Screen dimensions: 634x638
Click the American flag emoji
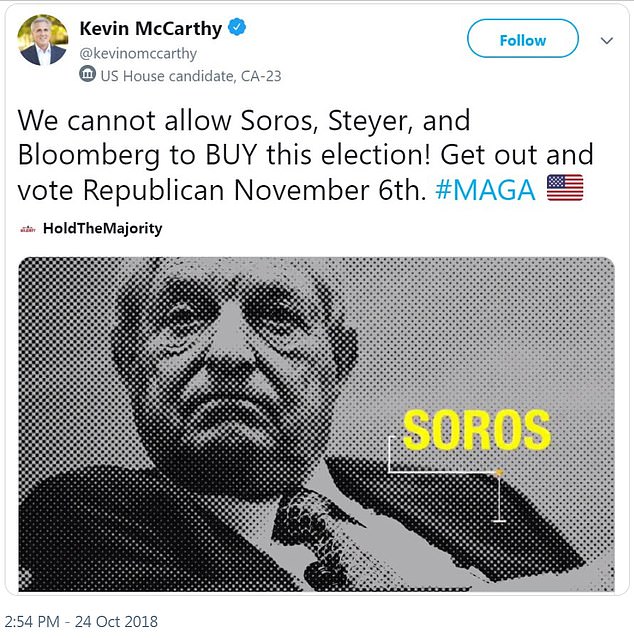(x=565, y=187)
